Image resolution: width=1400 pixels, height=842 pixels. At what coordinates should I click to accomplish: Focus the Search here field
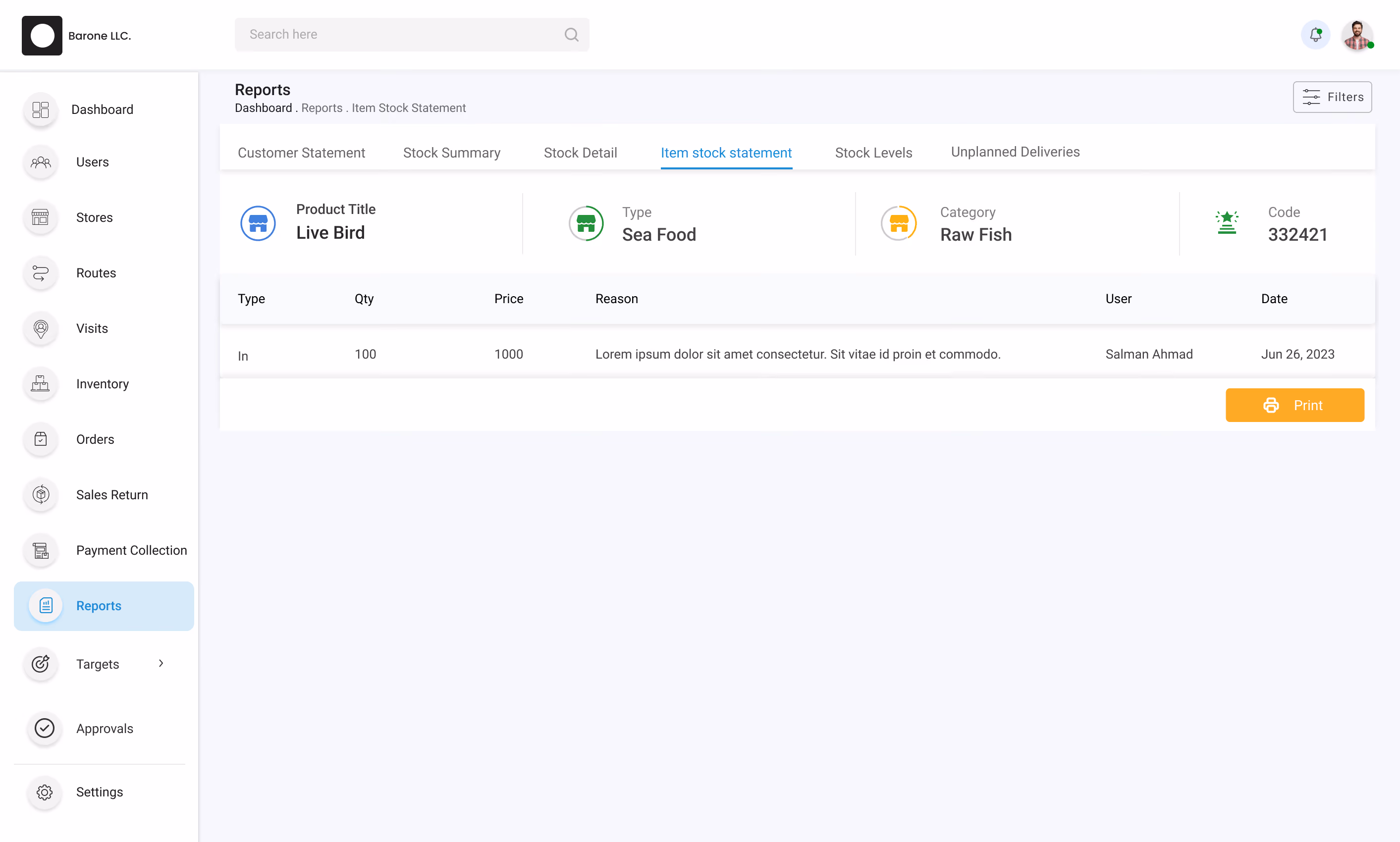tap(412, 35)
